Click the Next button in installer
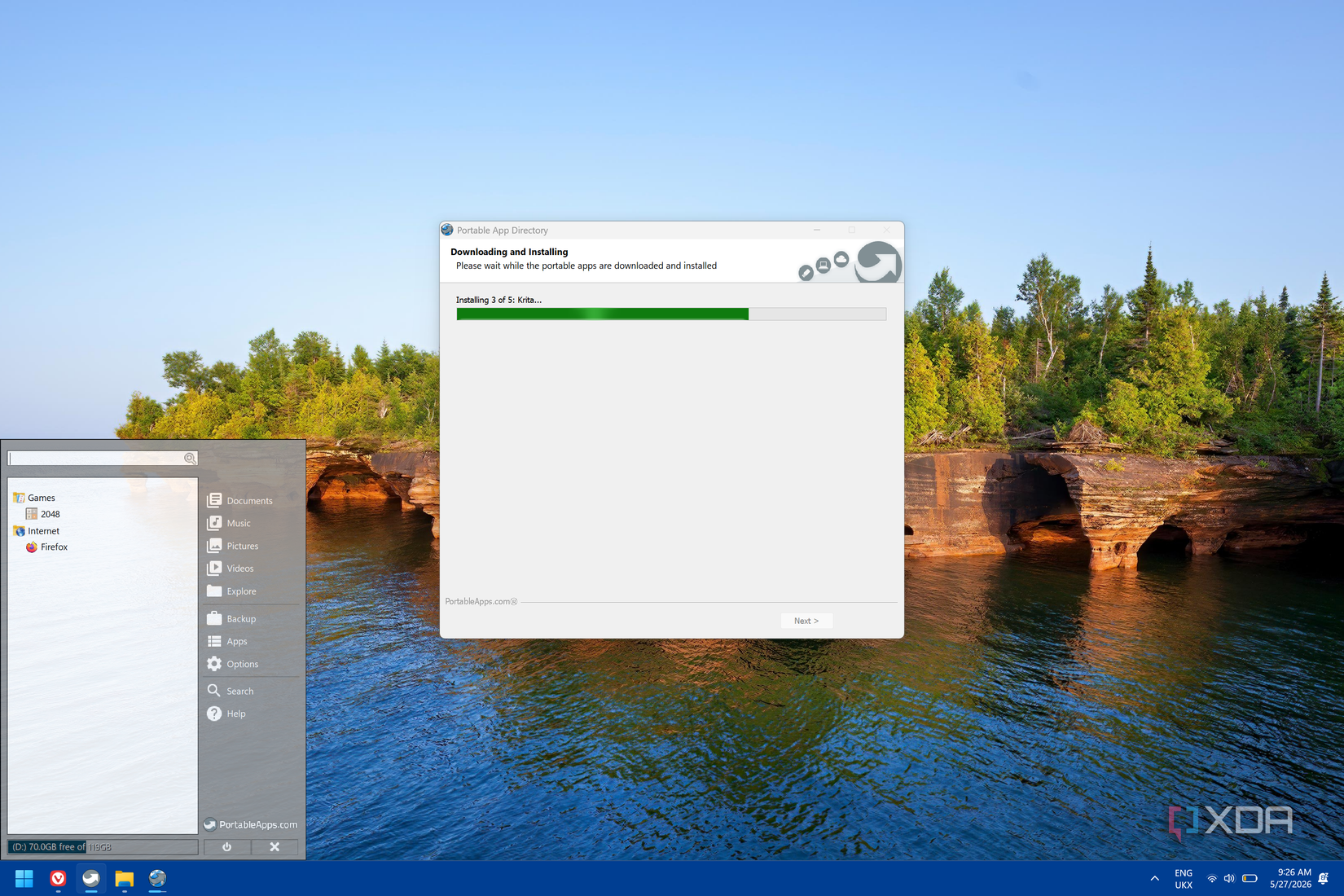The height and width of the screenshot is (896, 1344). pos(806,621)
